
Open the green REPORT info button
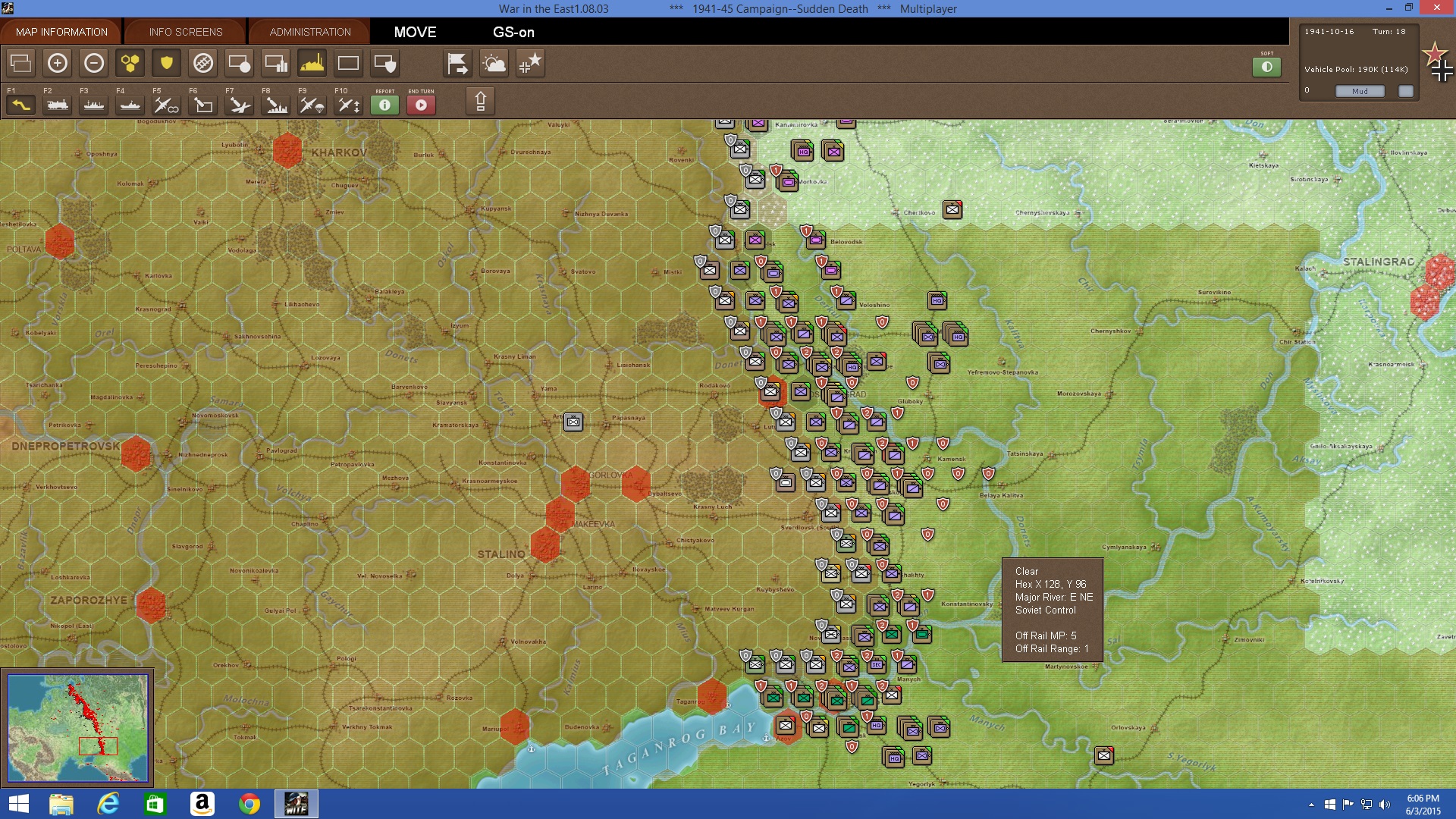point(385,105)
